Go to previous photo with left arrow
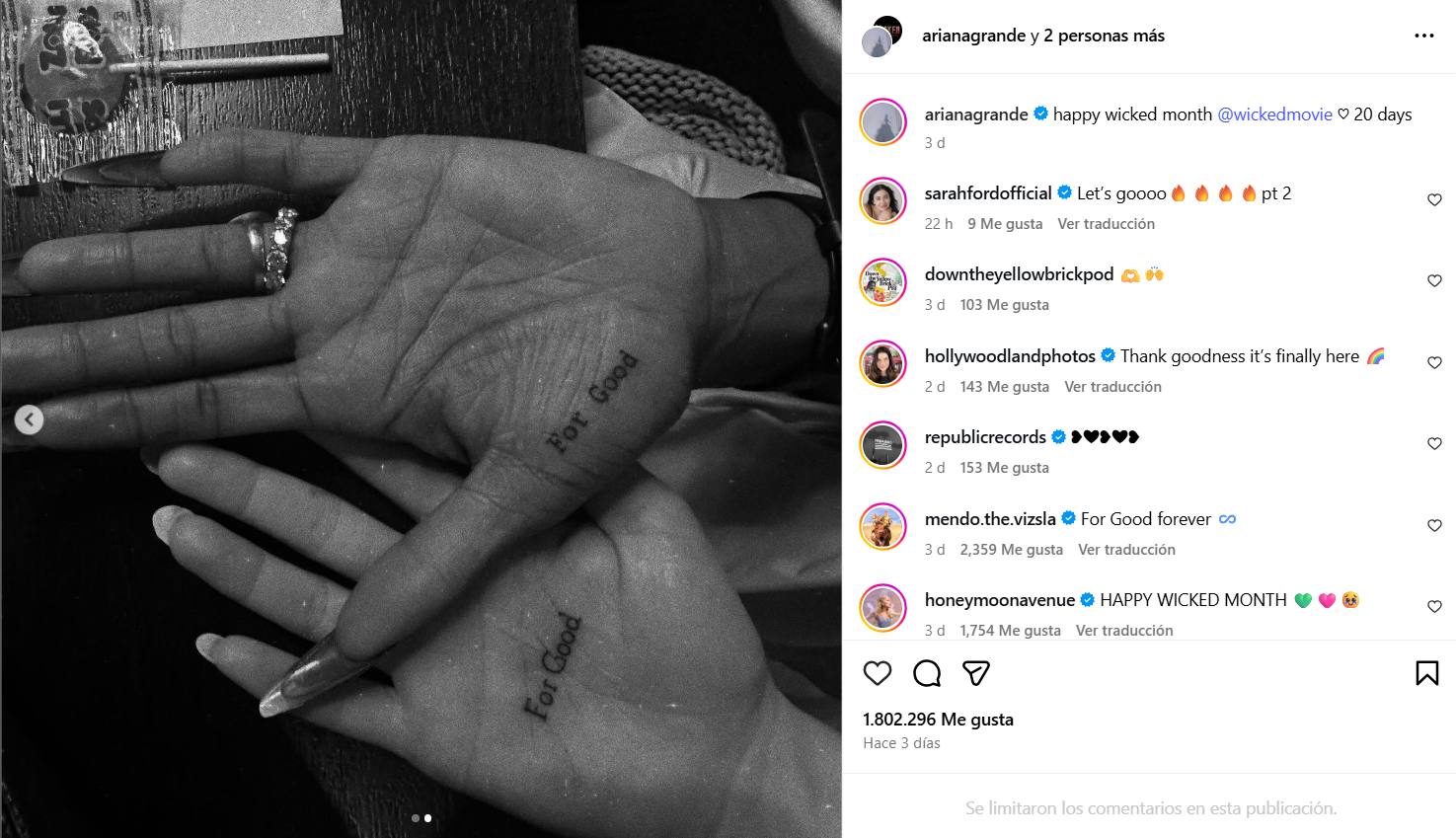The width and height of the screenshot is (1456, 838). point(29,420)
